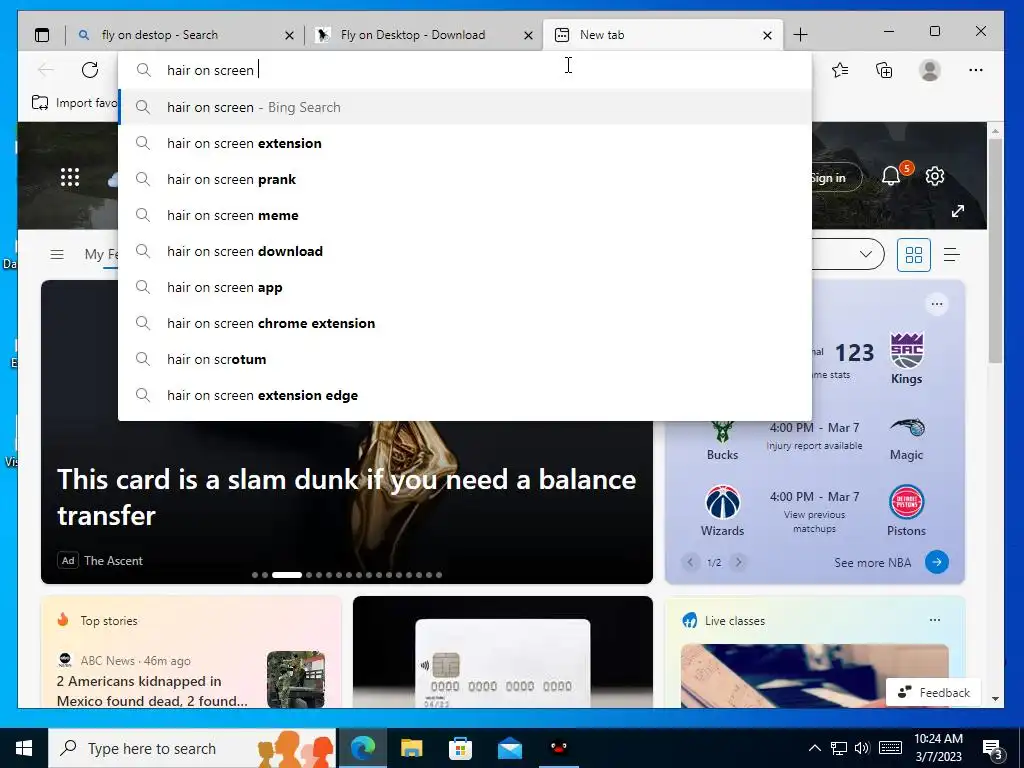This screenshot has height=768, width=1024.
Task: Open the feed hamburger menu
Action: coord(57,254)
